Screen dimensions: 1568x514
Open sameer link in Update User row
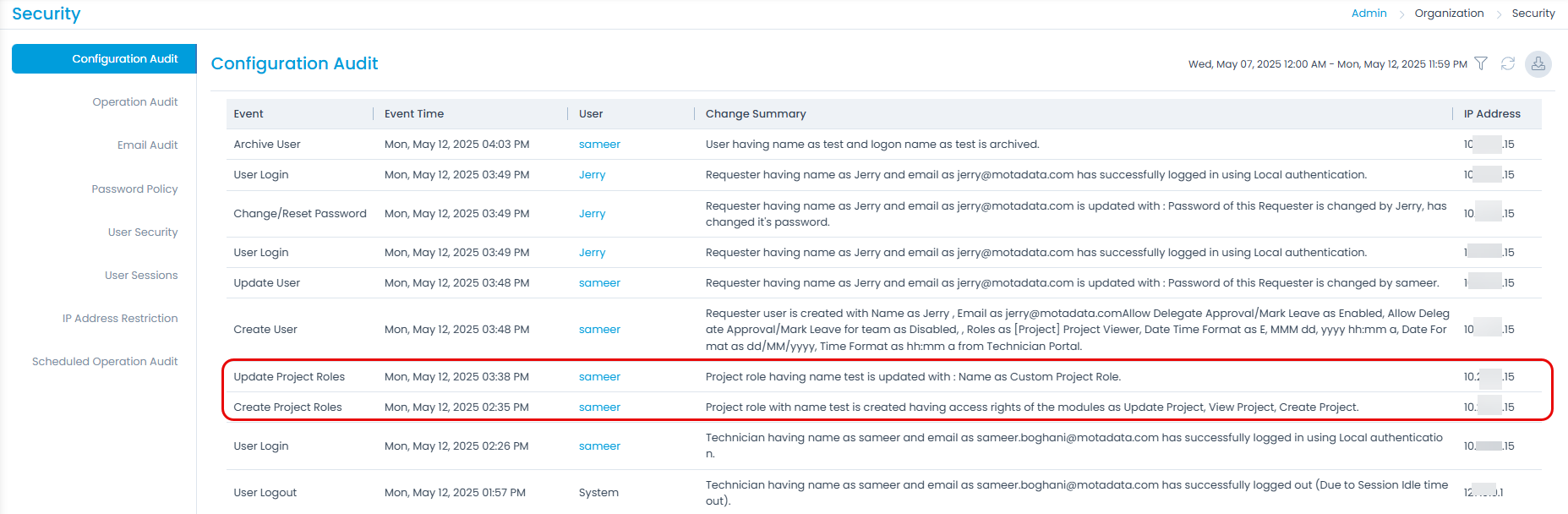point(599,282)
